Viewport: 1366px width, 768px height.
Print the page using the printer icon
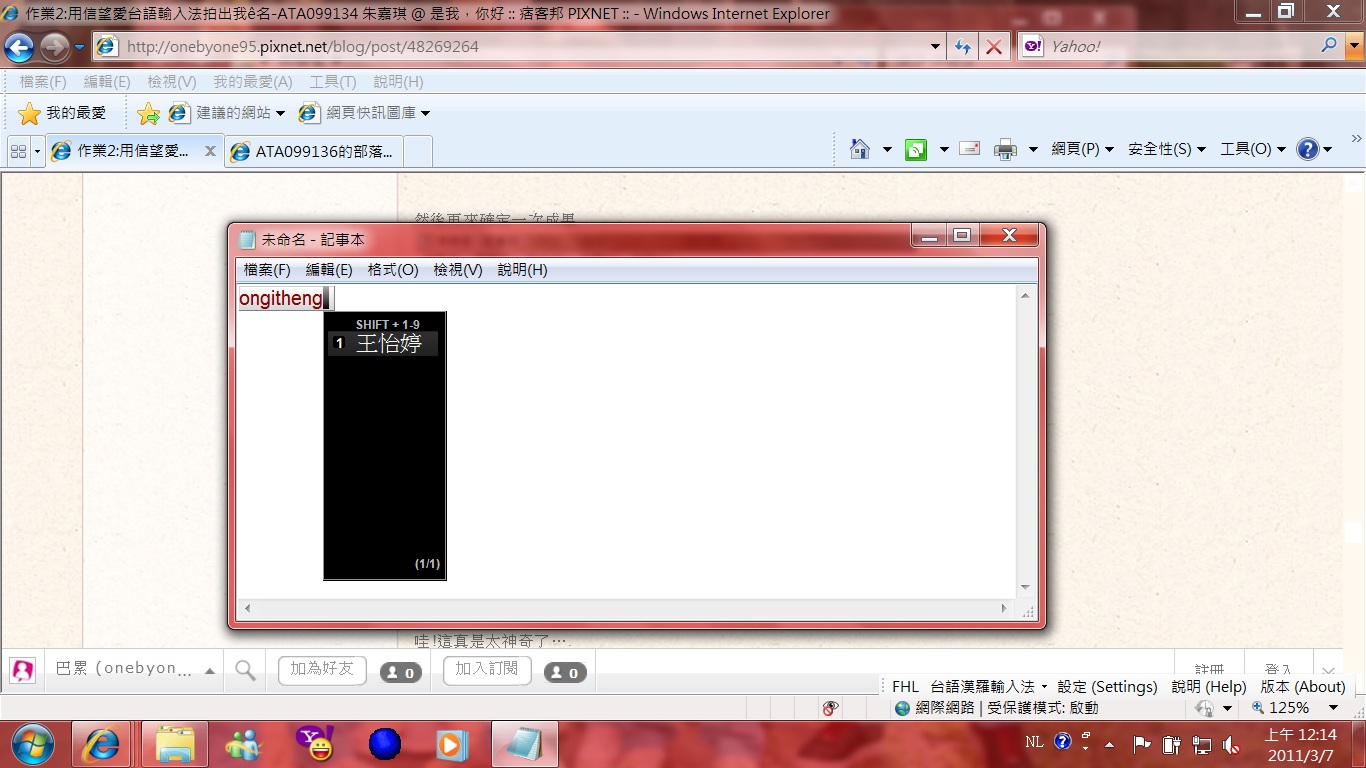pyautogui.click(x=1004, y=148)
